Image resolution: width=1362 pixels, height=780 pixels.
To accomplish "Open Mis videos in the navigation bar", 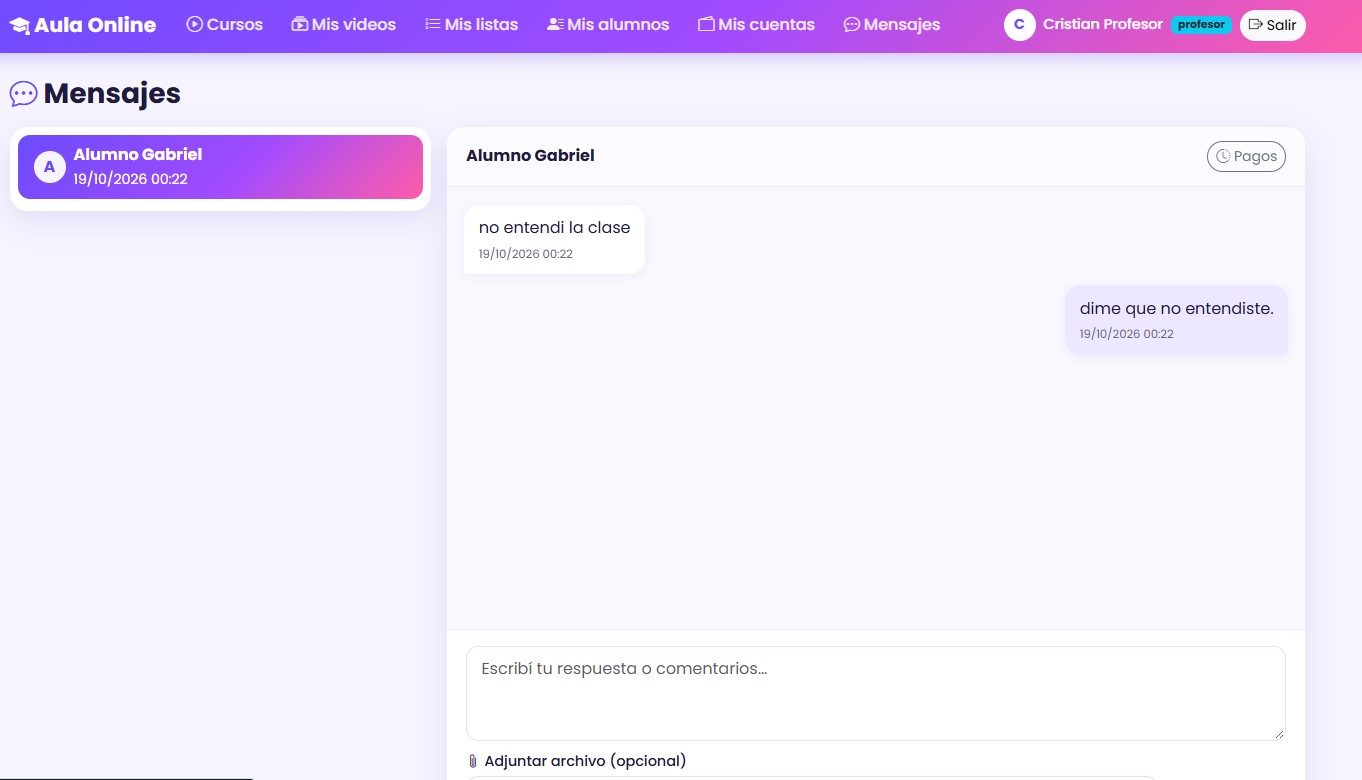I will point(344,25).
